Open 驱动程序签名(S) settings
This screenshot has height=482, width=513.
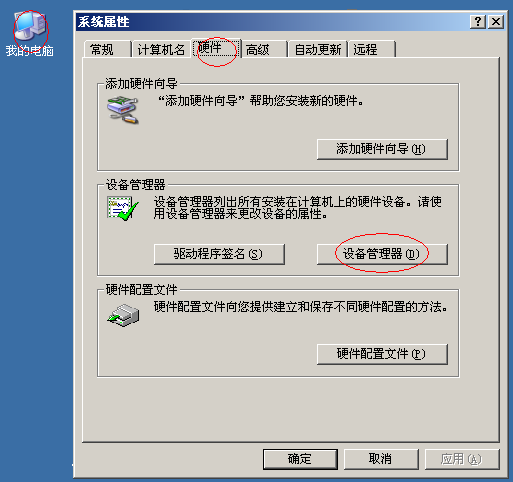pos(219,254)
